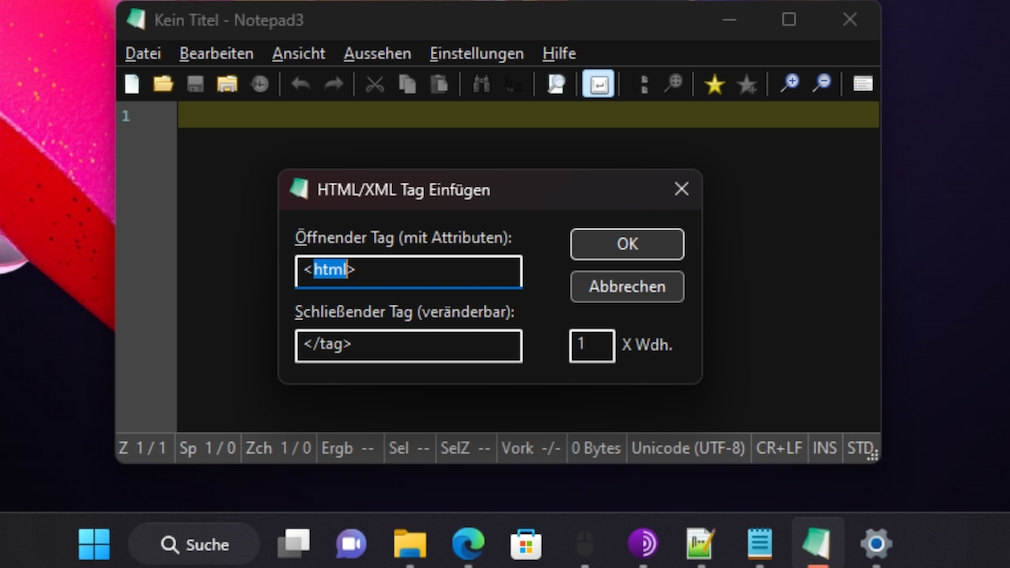
Task: Click the blue Notepad taskbar icon
Action: [759, 544]
